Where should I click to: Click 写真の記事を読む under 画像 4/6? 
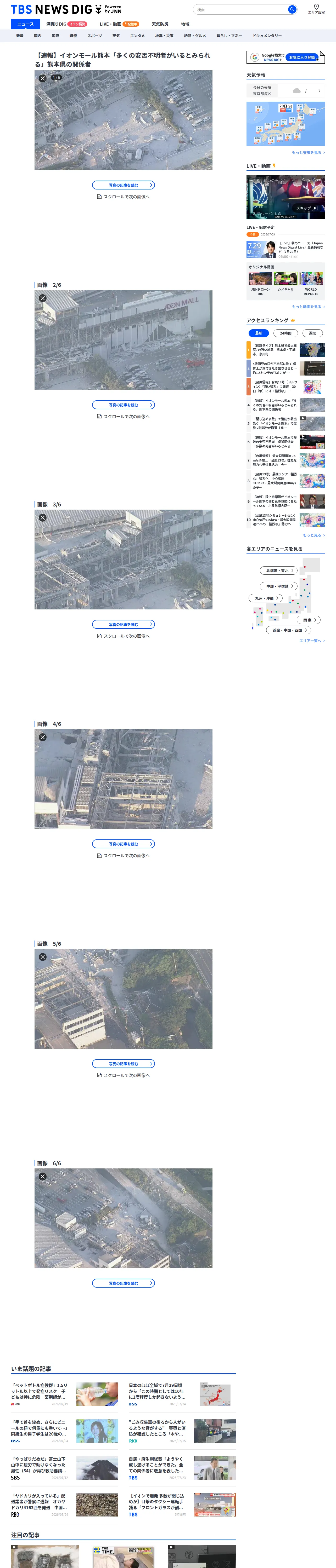(x=123, y=844)
